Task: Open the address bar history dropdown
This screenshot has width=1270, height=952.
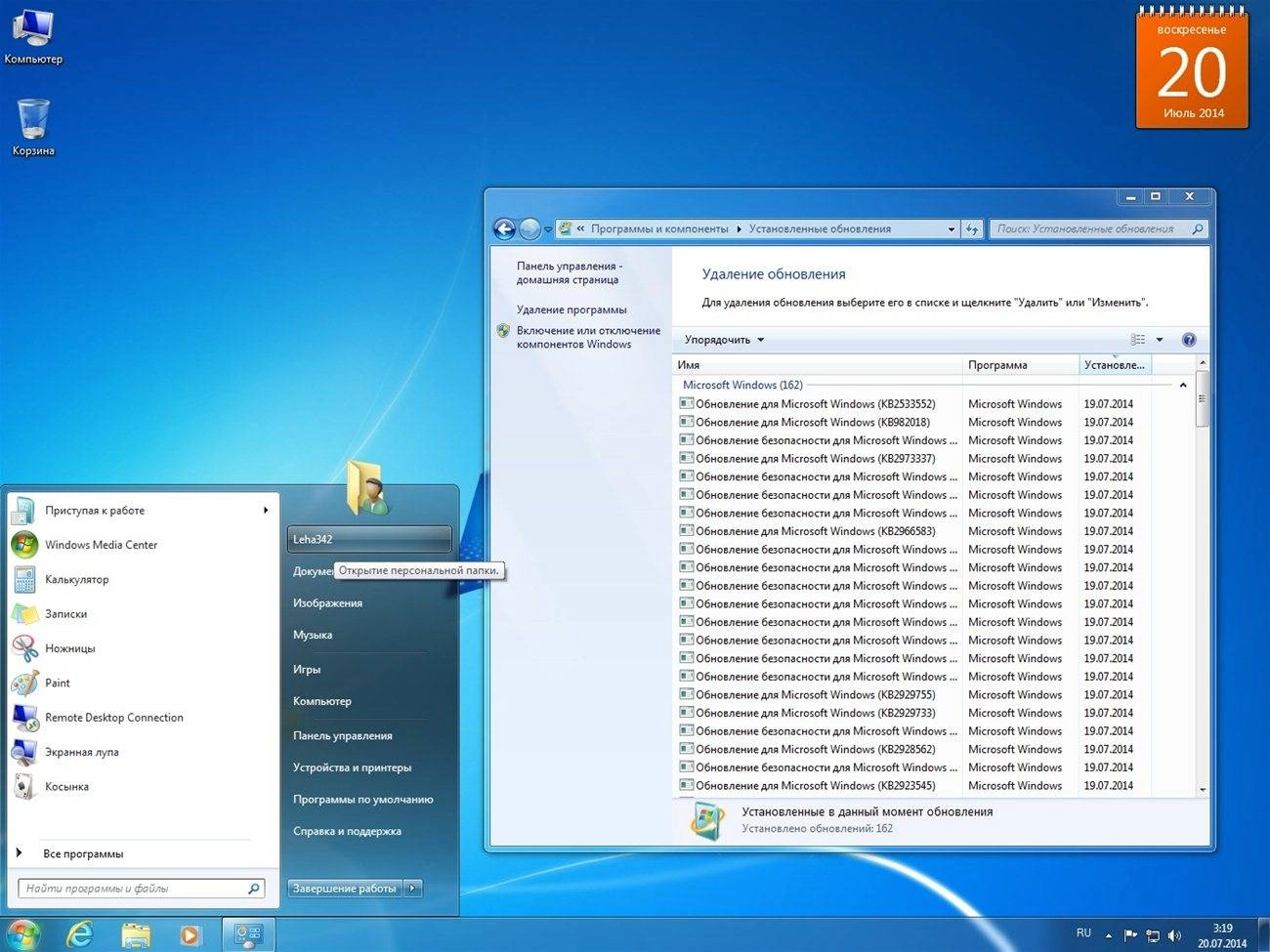Action: [x=951, y=229]
